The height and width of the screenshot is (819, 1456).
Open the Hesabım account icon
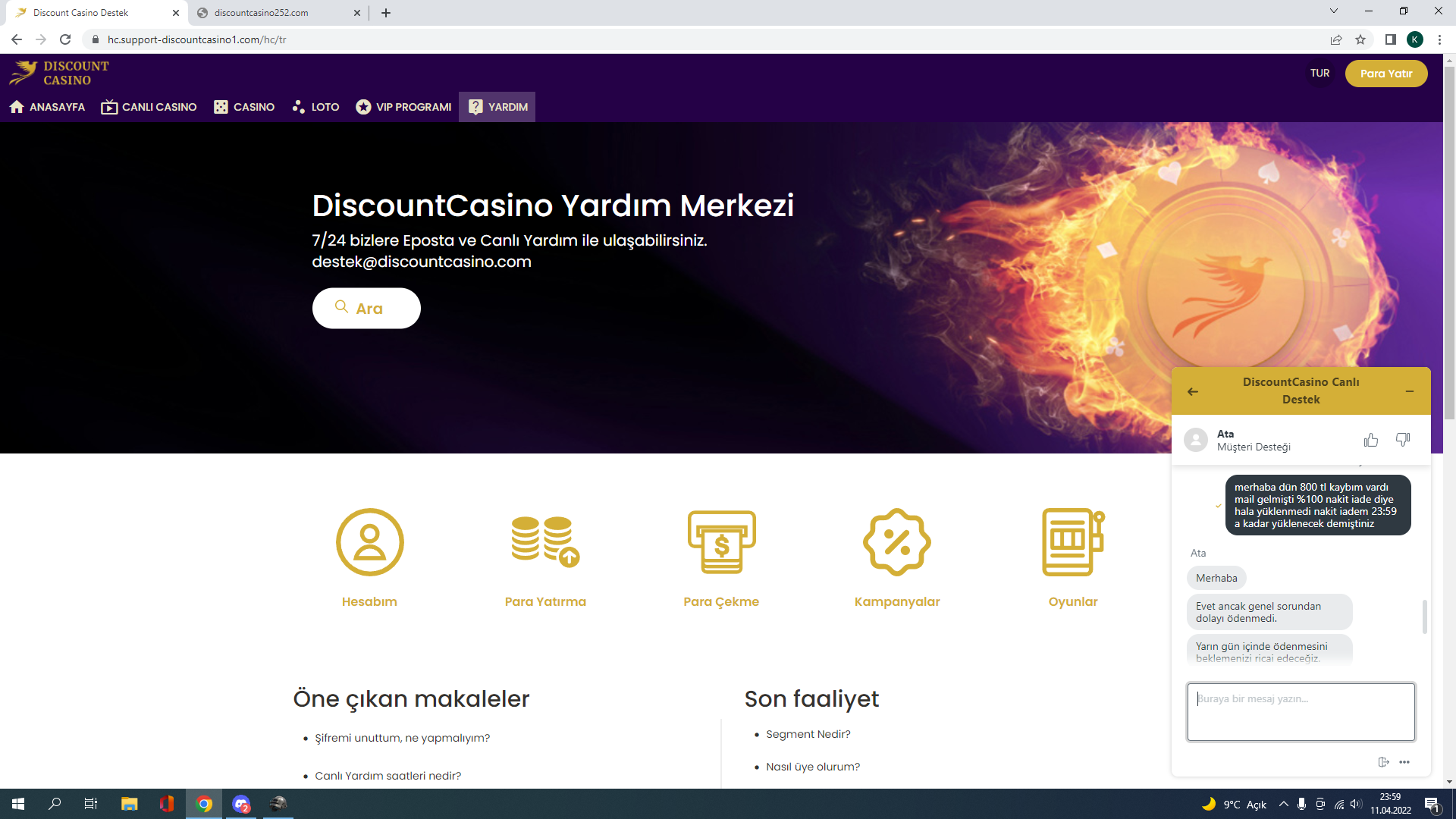[369, 542]
